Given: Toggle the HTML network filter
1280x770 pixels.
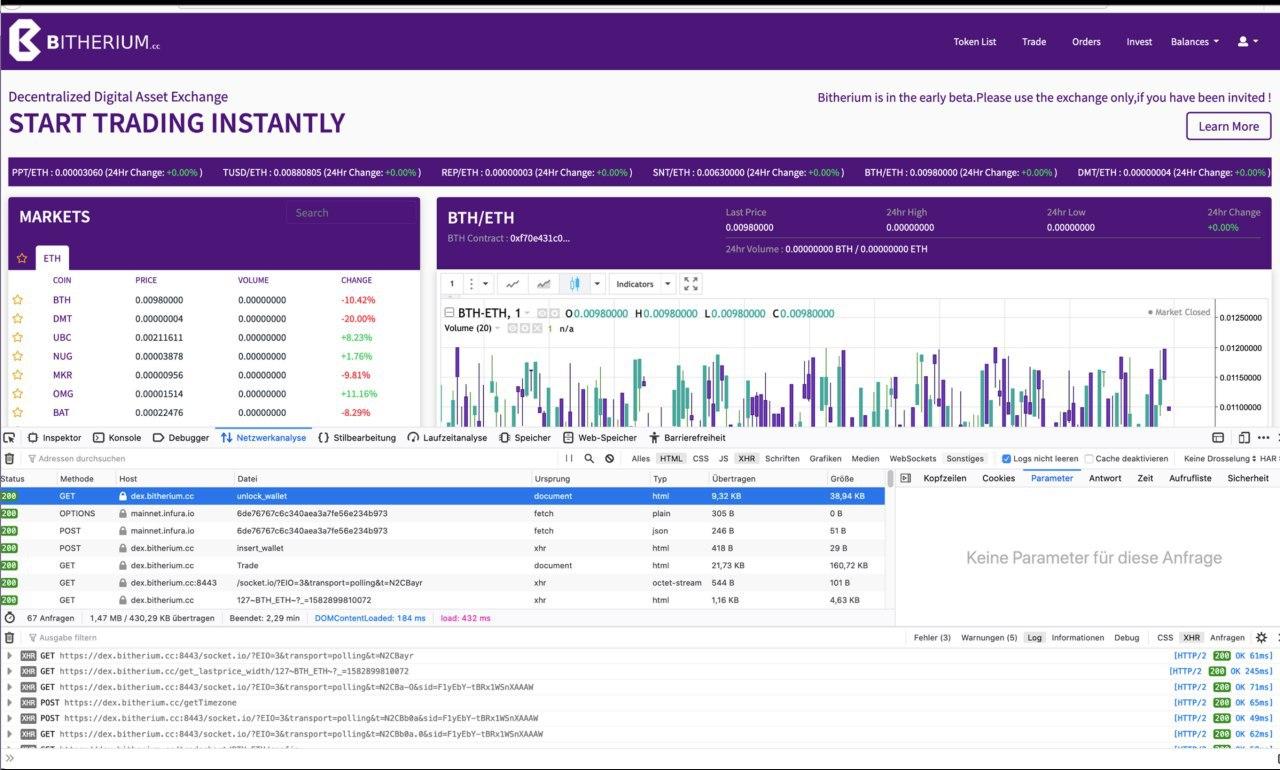Looking at the screenshot, I should pyautogui.click(x=670, y=458).
